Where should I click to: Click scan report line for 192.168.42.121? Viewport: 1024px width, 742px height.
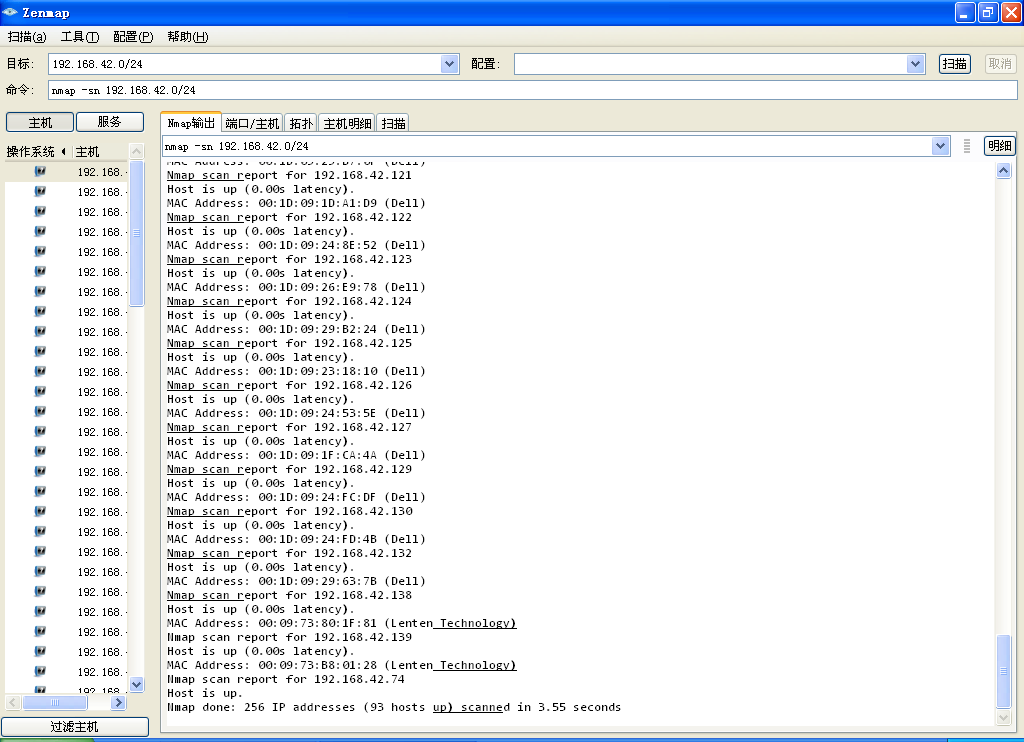289,175
